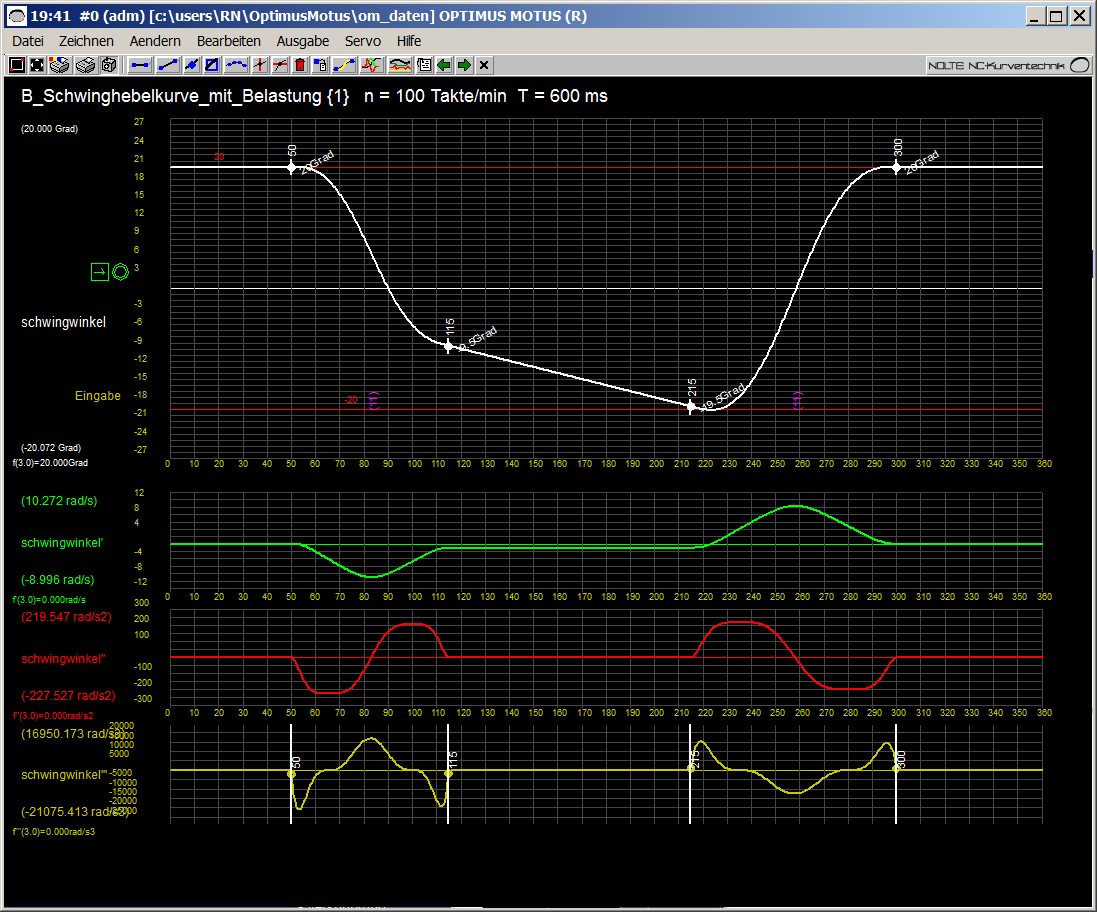Select the curve point at 115 degrees

[448, 345]
